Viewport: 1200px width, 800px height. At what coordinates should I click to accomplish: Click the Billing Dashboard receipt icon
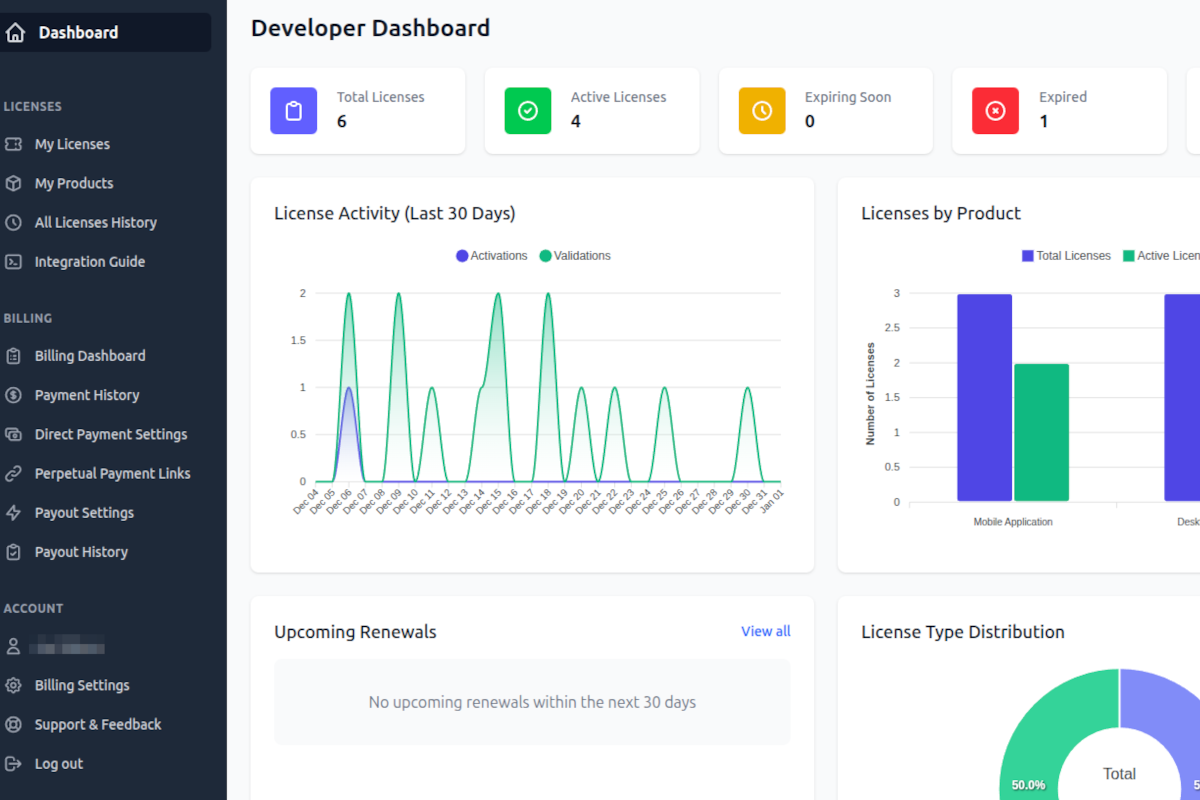(16, 355)
